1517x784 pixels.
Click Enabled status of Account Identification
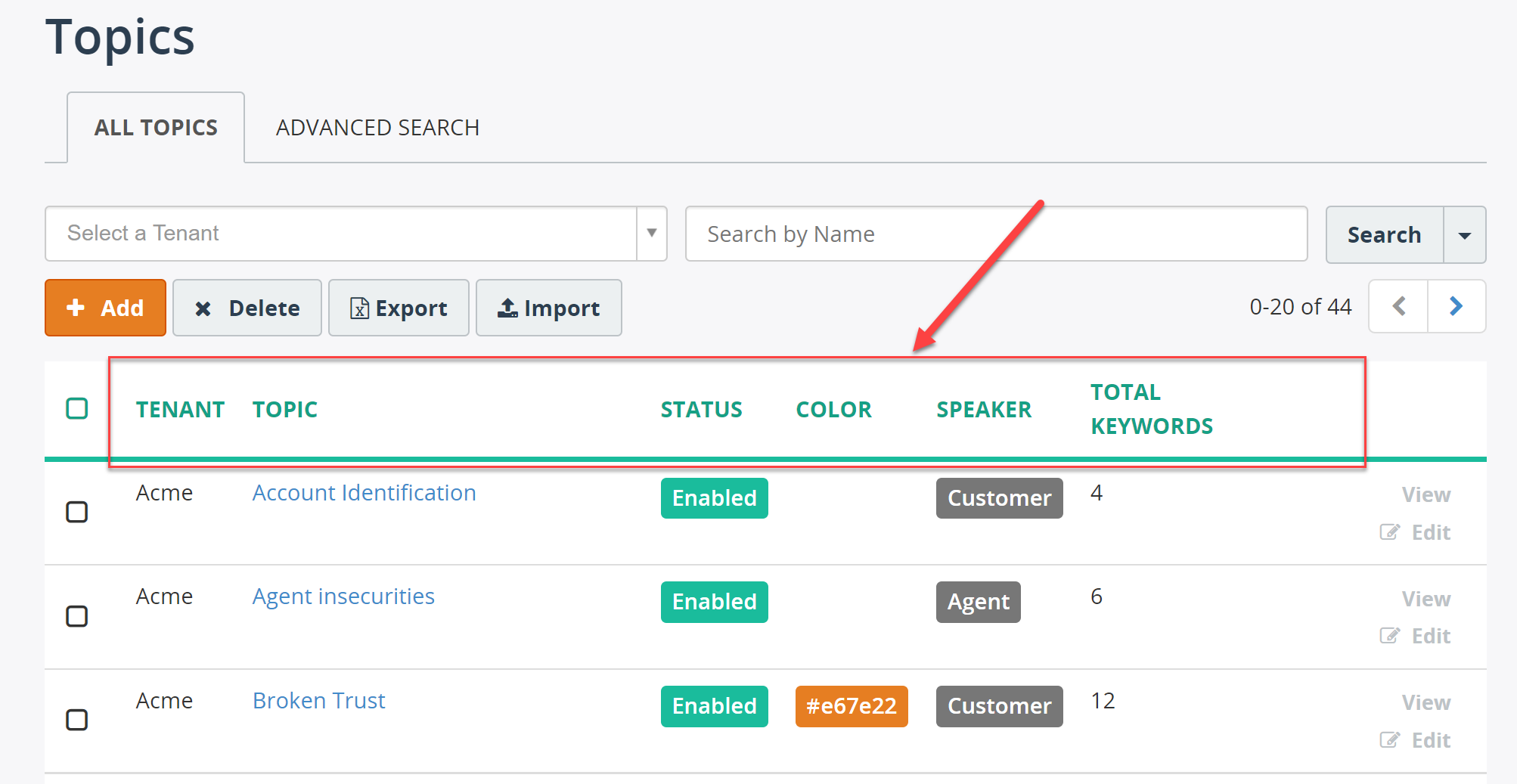(x=715, y=498)
